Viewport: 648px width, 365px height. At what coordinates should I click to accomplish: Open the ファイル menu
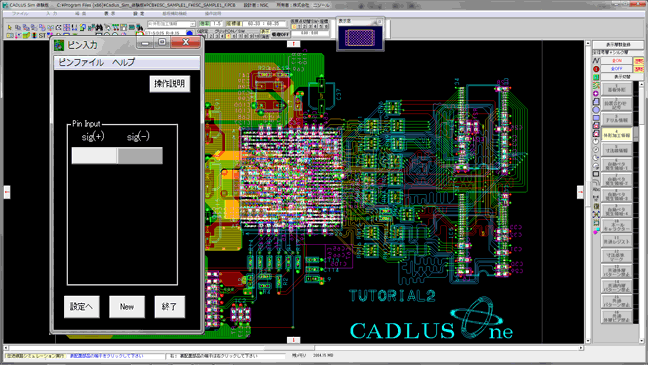pyautogui.click(x=20, y=14)
